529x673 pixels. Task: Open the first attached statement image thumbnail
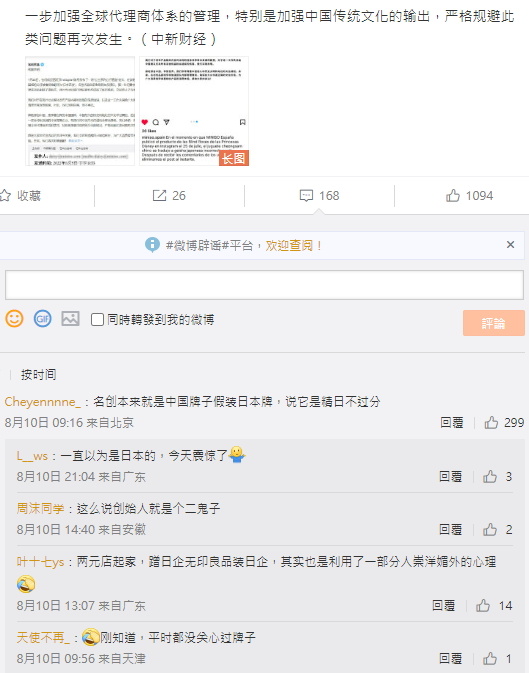coord(80,111)
